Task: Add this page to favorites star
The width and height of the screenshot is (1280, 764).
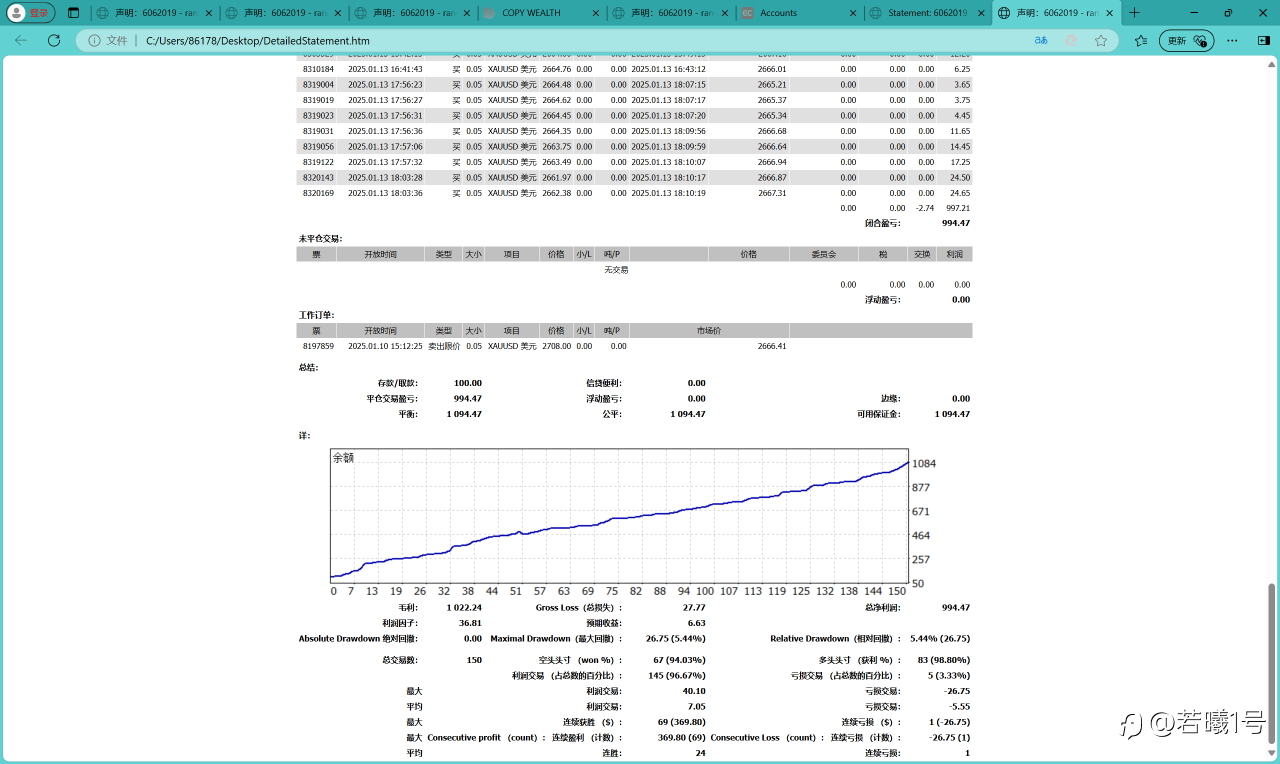Action: pyautogui.click(x=1101, y=41)
